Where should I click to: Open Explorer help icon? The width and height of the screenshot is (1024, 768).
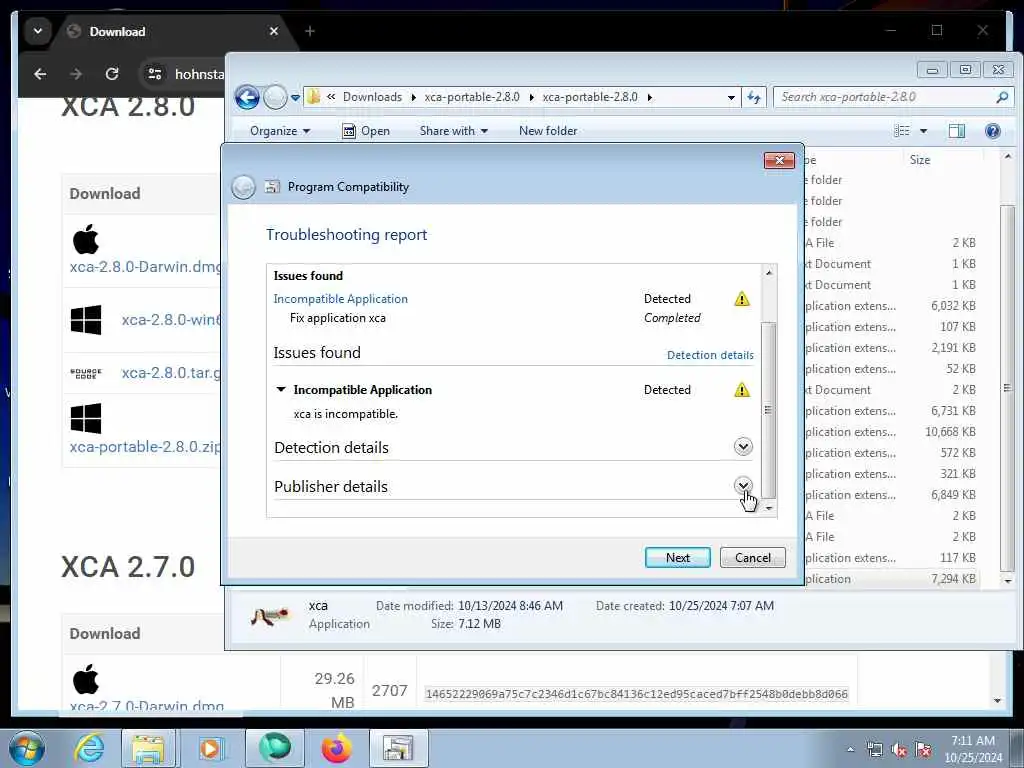coord(993,131)
